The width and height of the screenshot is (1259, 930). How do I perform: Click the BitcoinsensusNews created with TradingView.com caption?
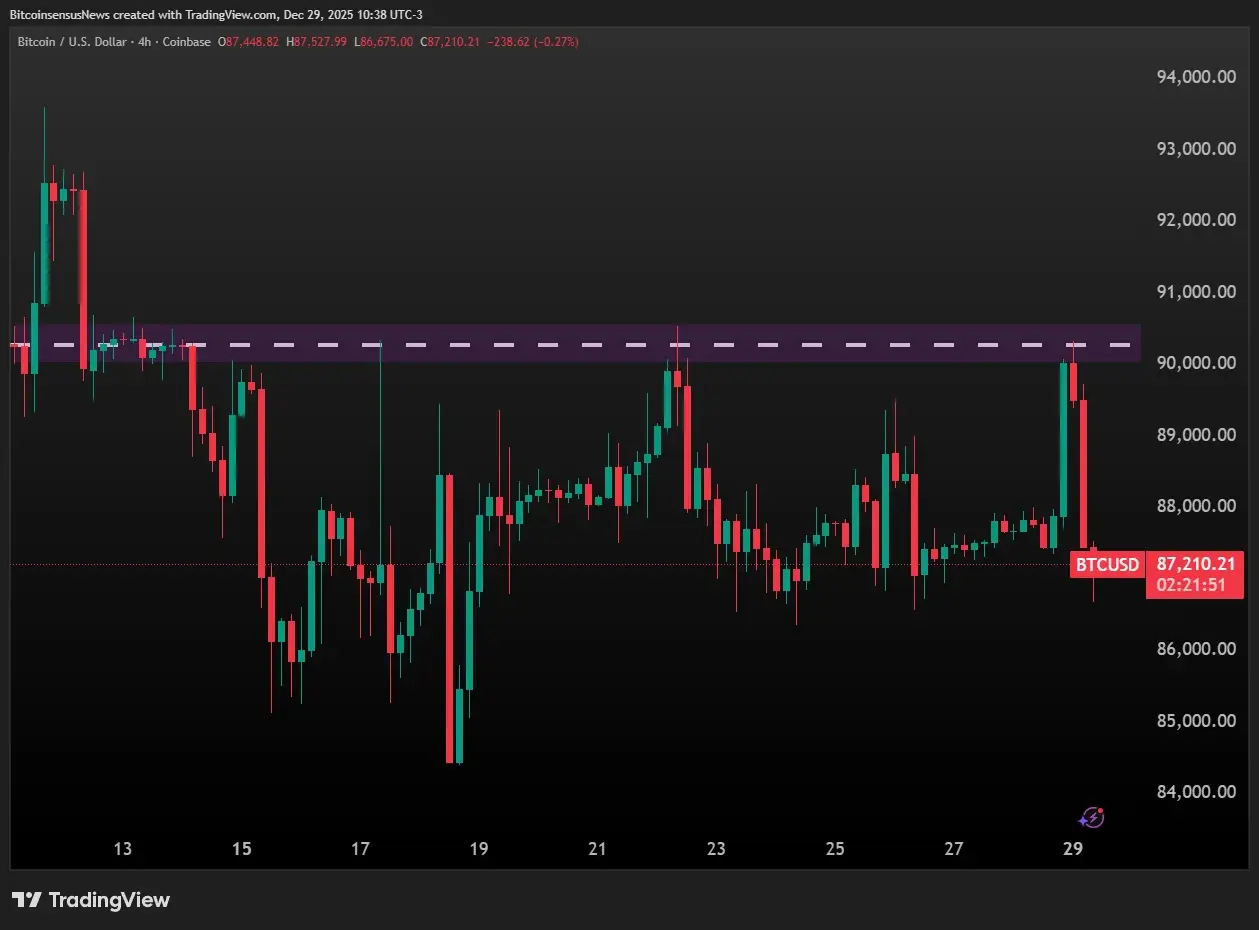pos(215,15)
